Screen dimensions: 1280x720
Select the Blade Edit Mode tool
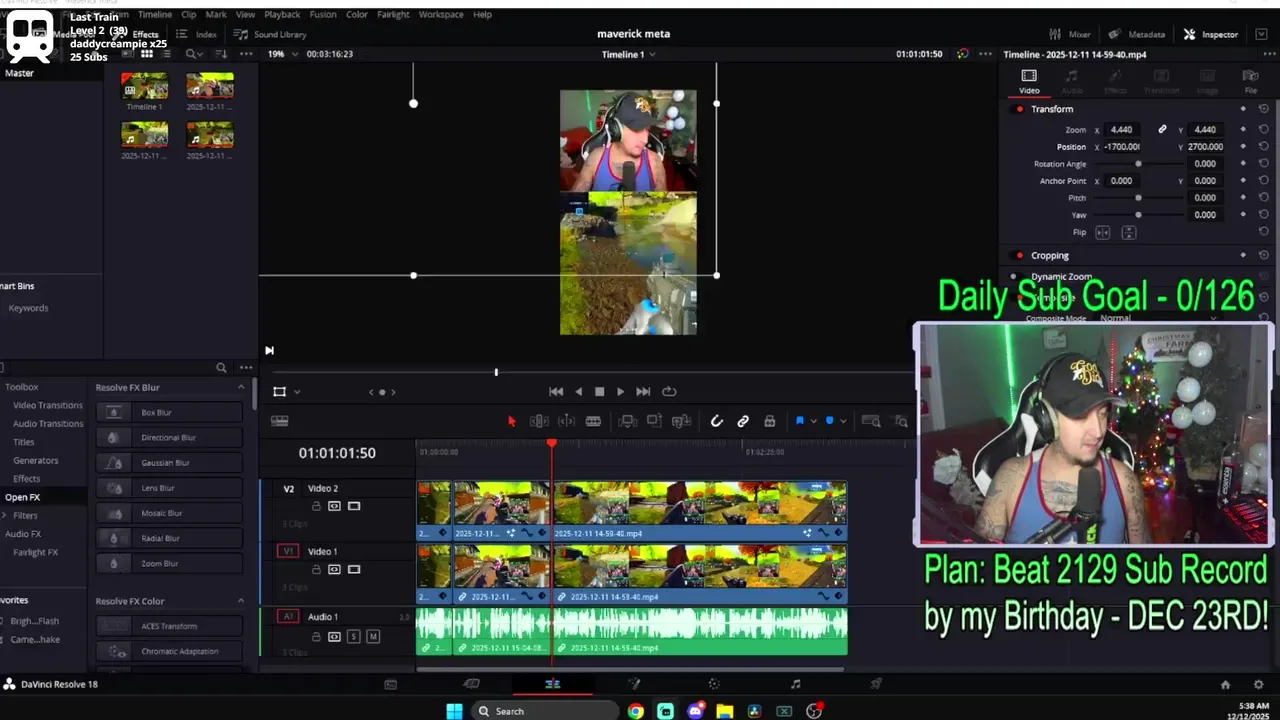pos(593,422)
